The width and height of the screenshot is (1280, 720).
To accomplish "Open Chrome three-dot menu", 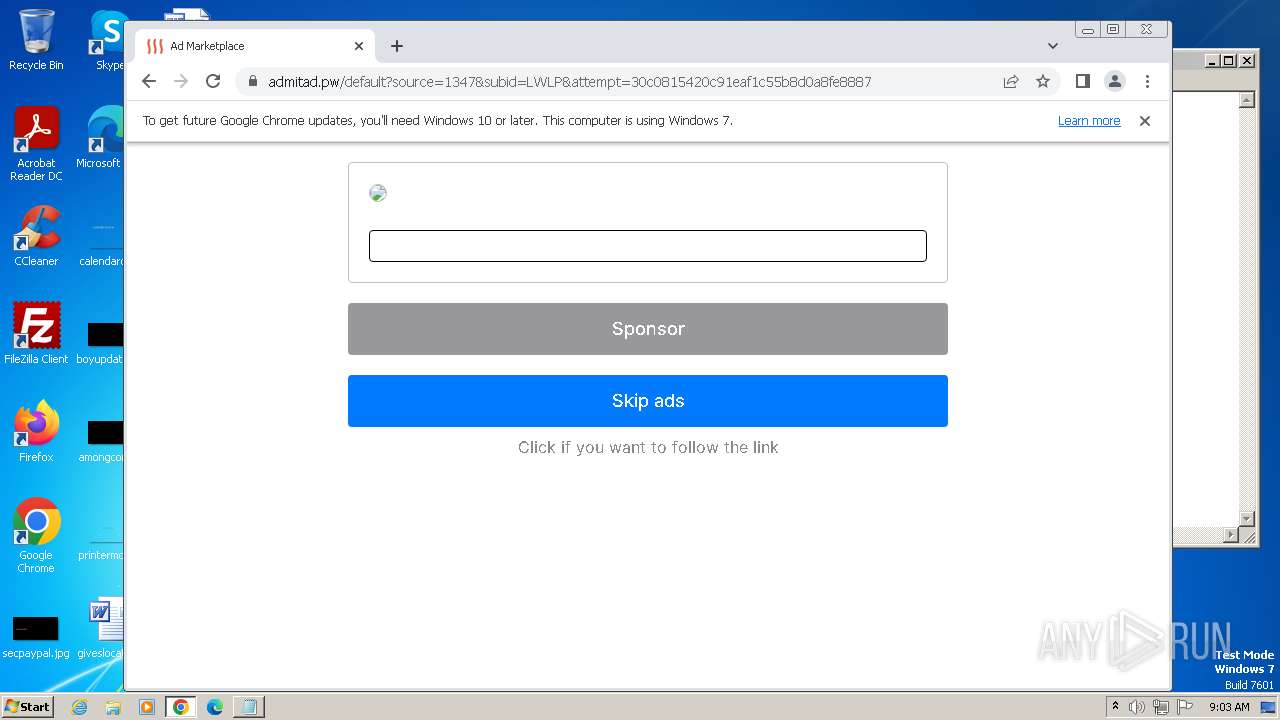I will point(1147,81).
